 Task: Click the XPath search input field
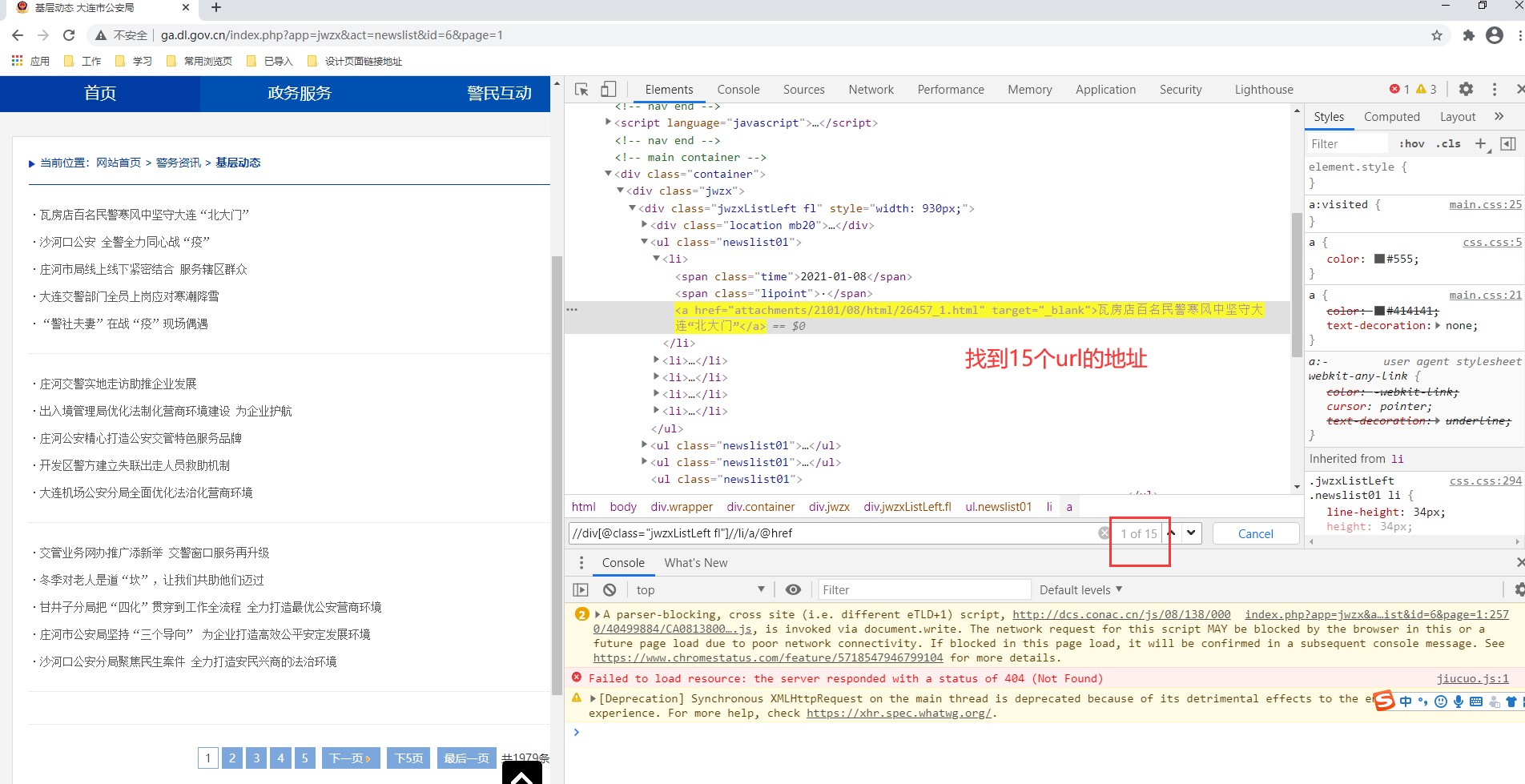(x=833, y=533)
